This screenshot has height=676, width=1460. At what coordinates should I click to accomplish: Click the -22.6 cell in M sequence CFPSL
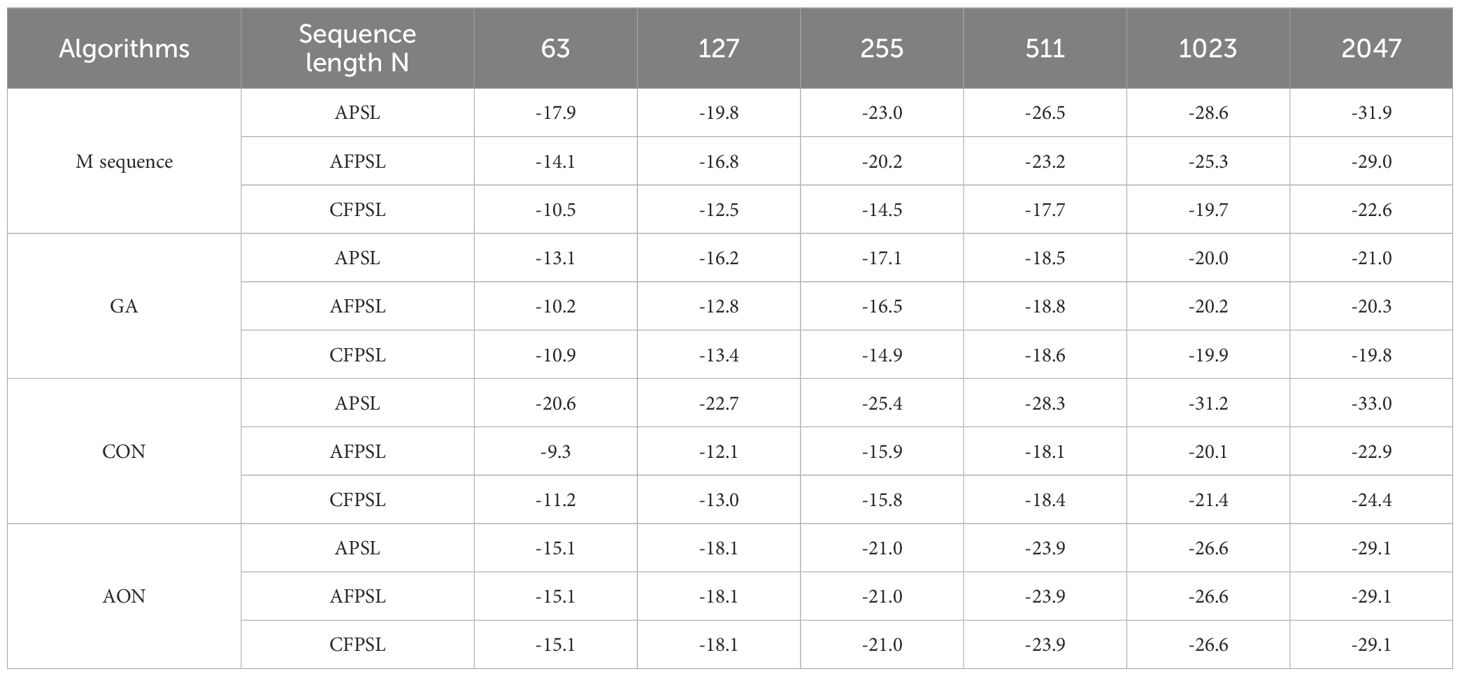pyautogui.click(x=1370, y=210)
